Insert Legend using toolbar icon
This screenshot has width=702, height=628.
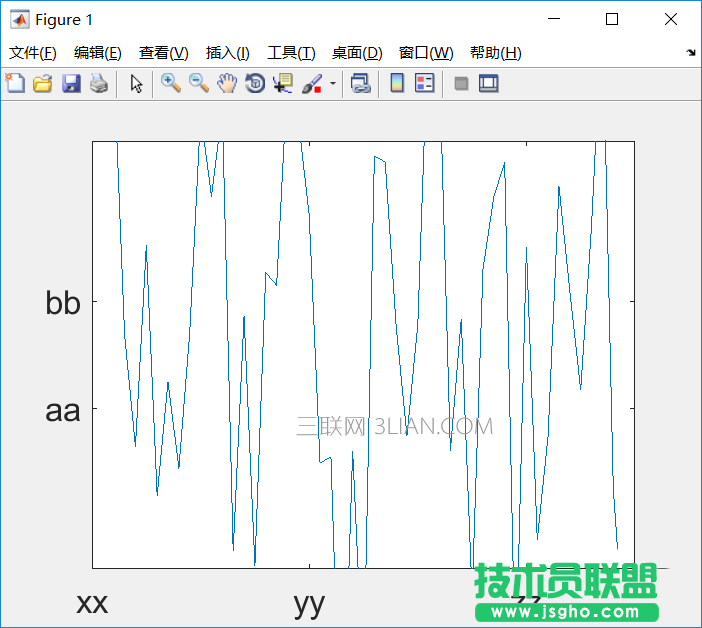[424, 83]
